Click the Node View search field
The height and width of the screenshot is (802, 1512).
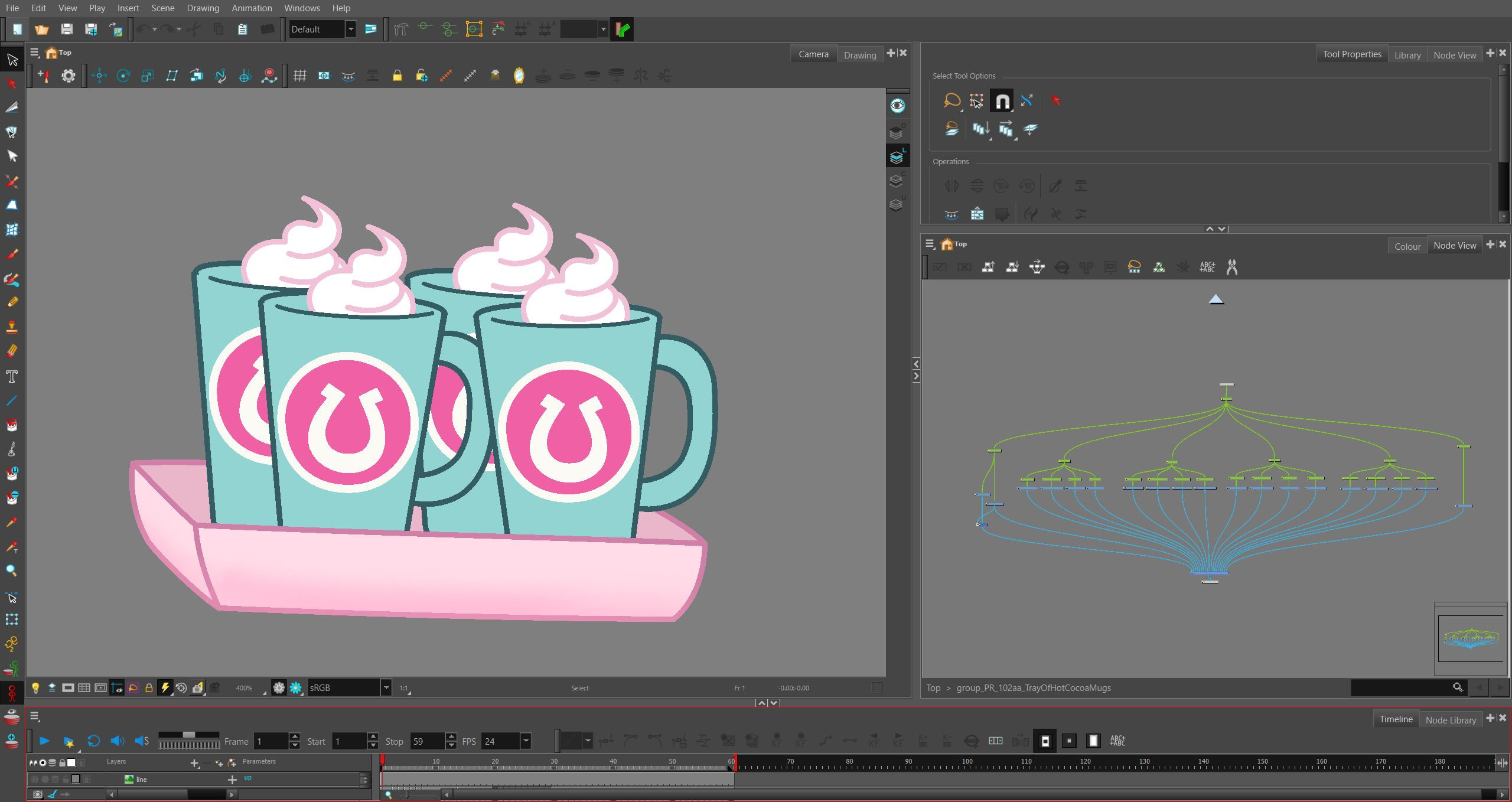tap(1408, 687)
